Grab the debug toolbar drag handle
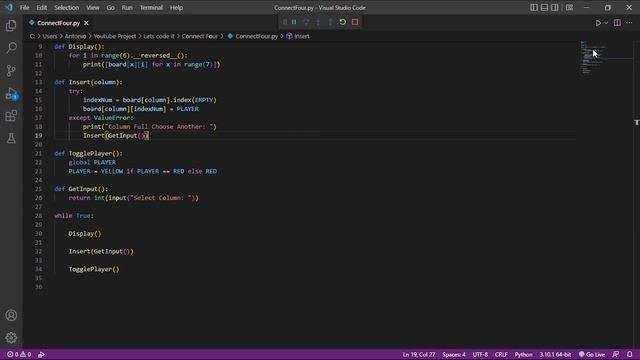 point(285,22)
